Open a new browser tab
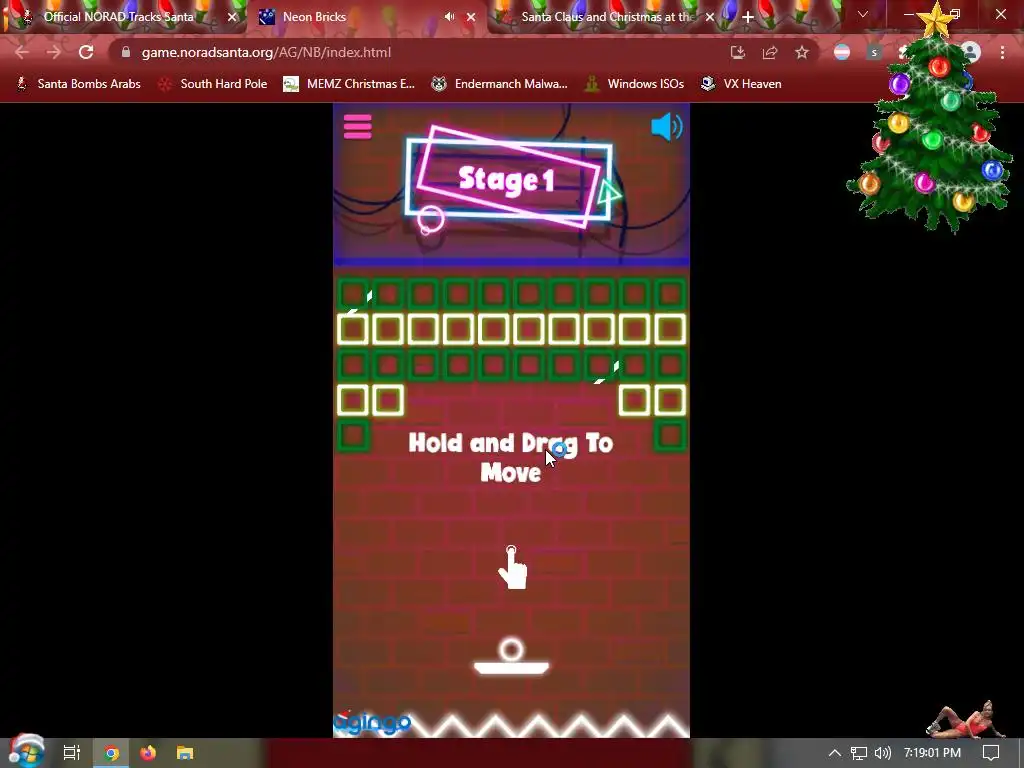Screen dimensions: 1024x768 [x=748, y=17]
